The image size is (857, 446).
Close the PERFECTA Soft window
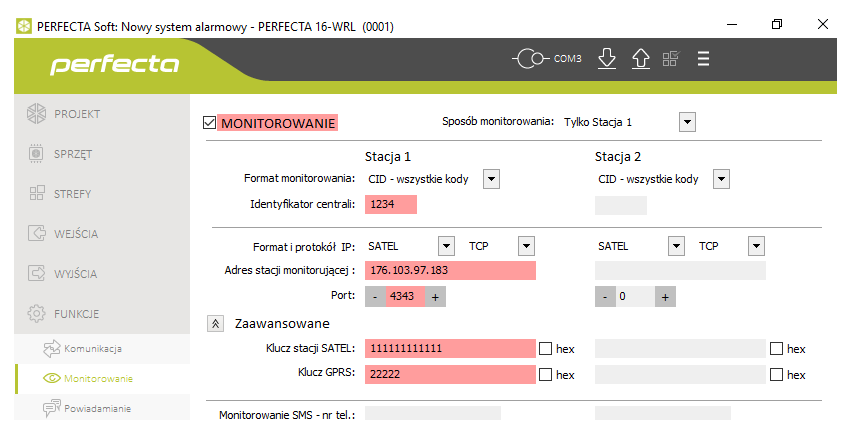(x=823, y=24)
